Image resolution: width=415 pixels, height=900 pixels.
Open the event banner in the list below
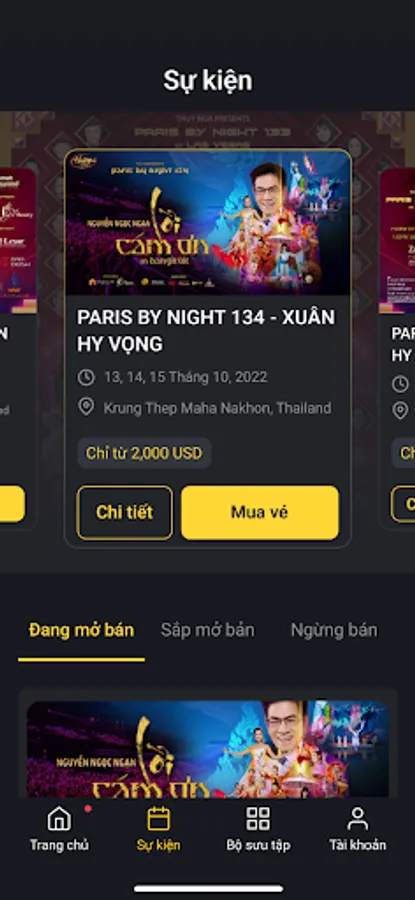pyautogui.click(x=208, y=749)
